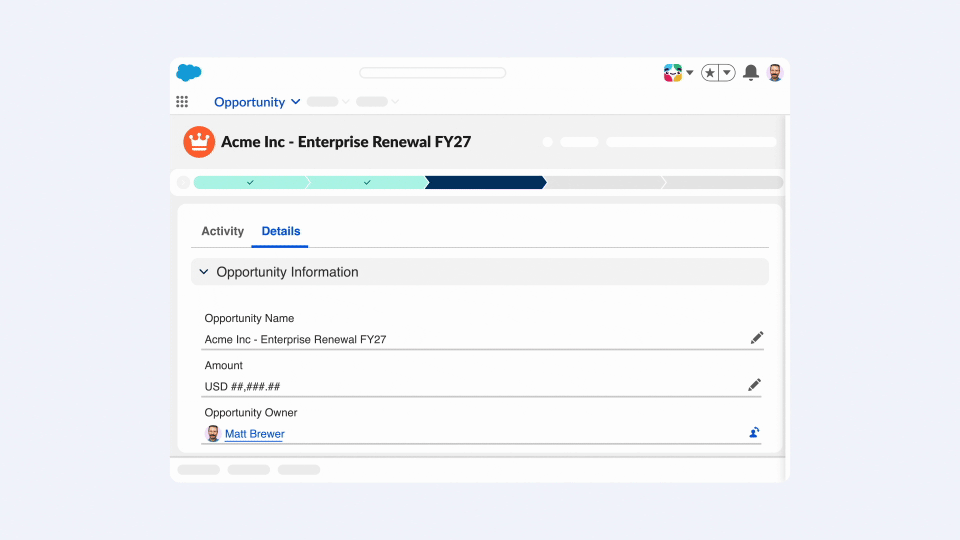Change the Opportunity Owner icon
The height and width of the screenshot is (540, 960).
[x=754, y=433]
